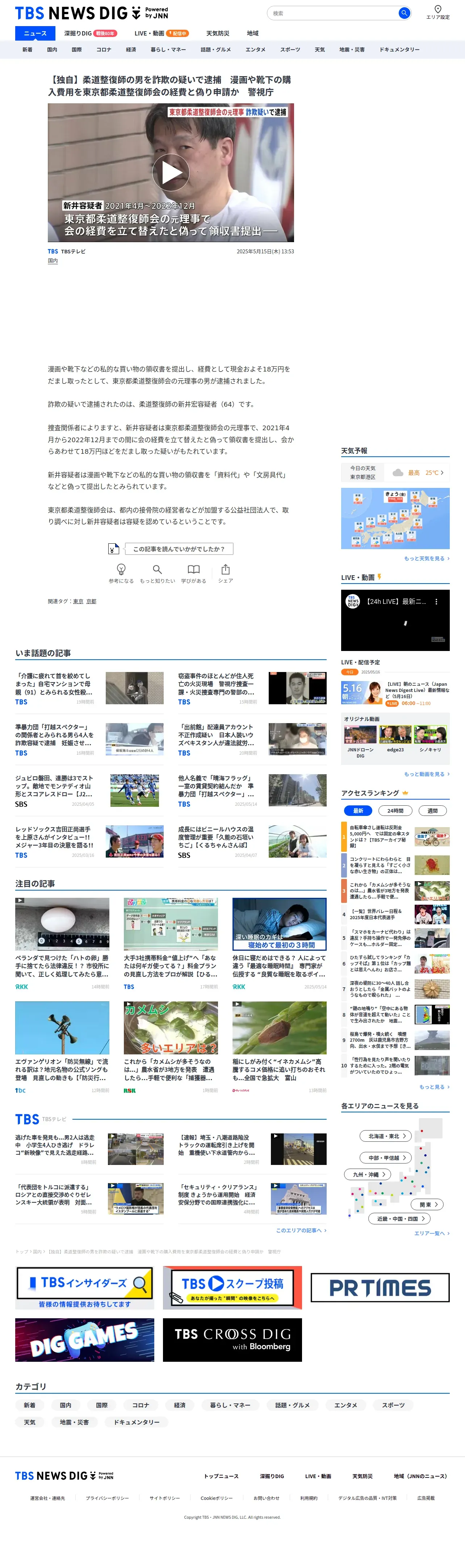Open the edge23 original video thumbnail
The height and width of the screenshot is (1568, 465).
coord(395,735)
